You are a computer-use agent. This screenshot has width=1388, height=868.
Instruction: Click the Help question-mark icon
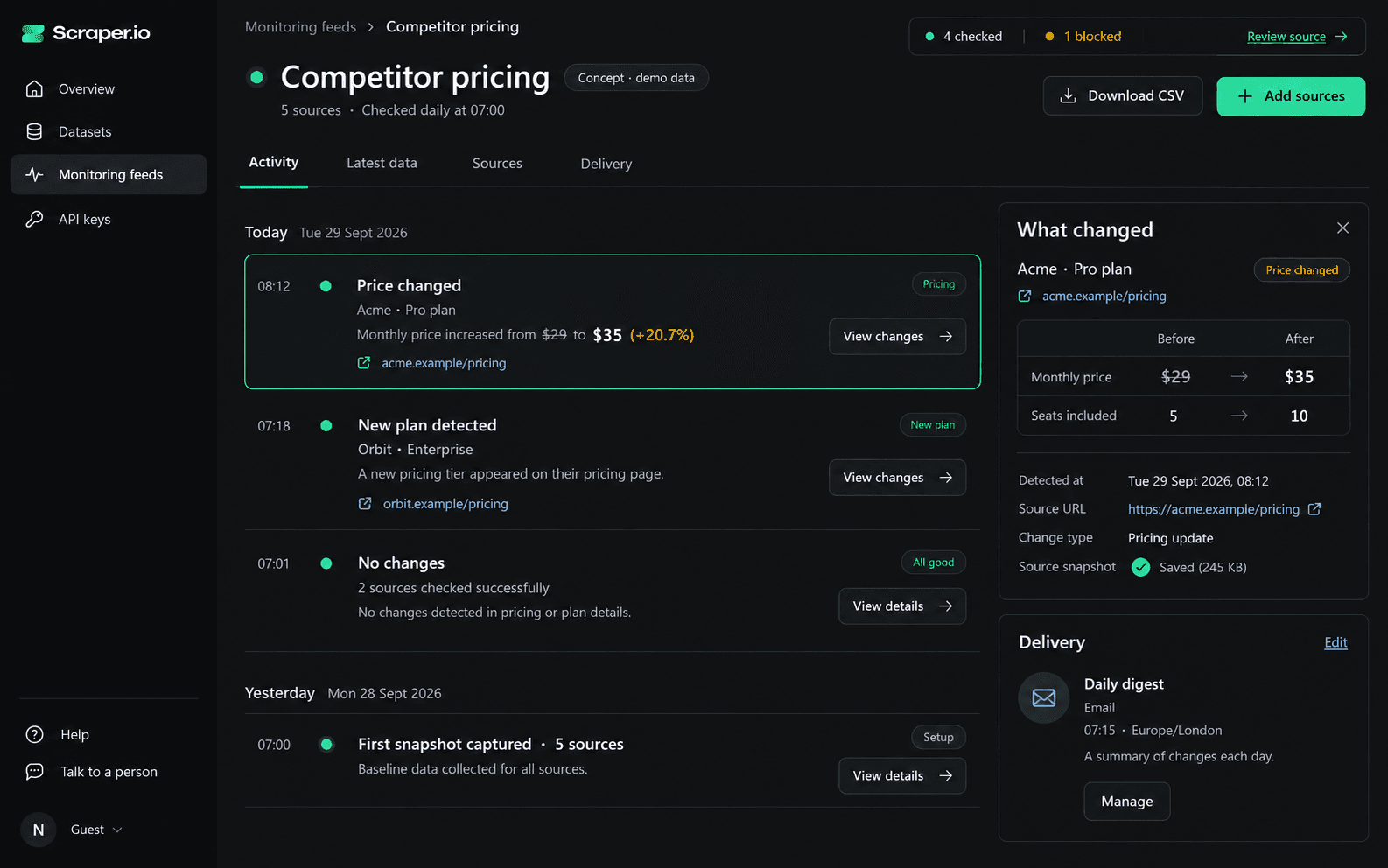click(x=34, y=734)
